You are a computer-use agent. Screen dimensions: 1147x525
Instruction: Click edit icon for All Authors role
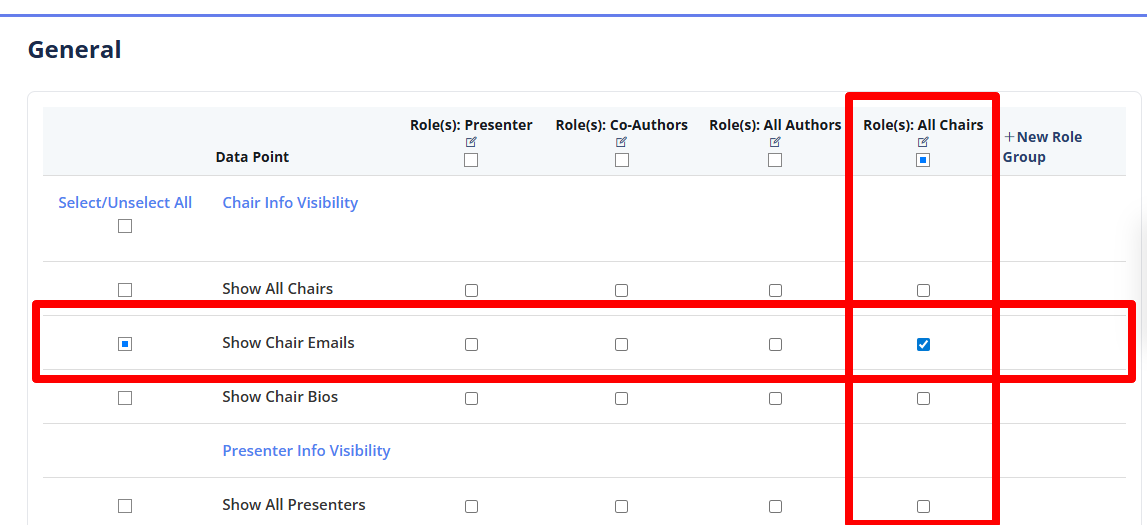[x=775, y=142]
